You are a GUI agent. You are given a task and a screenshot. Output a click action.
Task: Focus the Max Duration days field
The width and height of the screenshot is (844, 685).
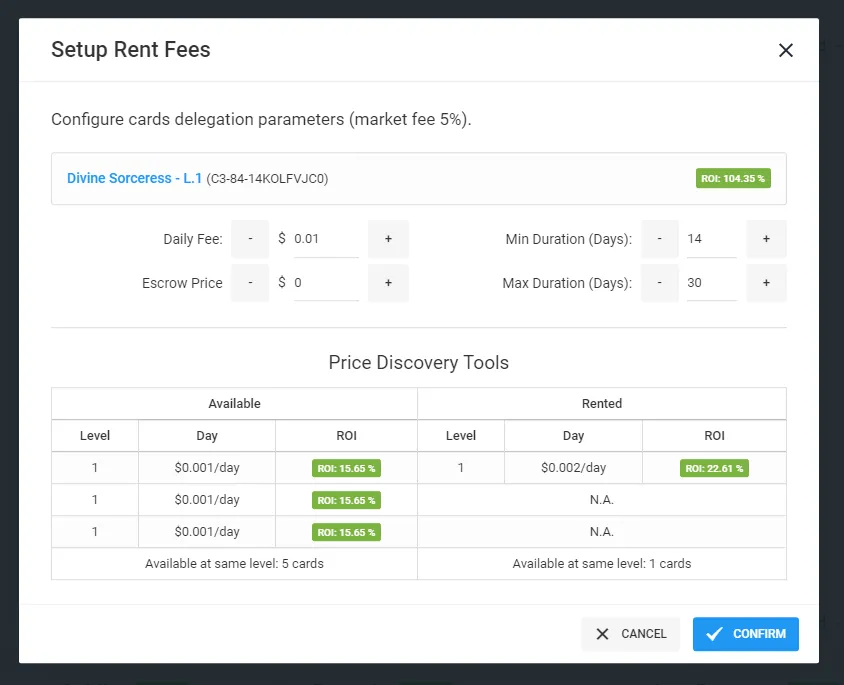[x=712, y=283]
